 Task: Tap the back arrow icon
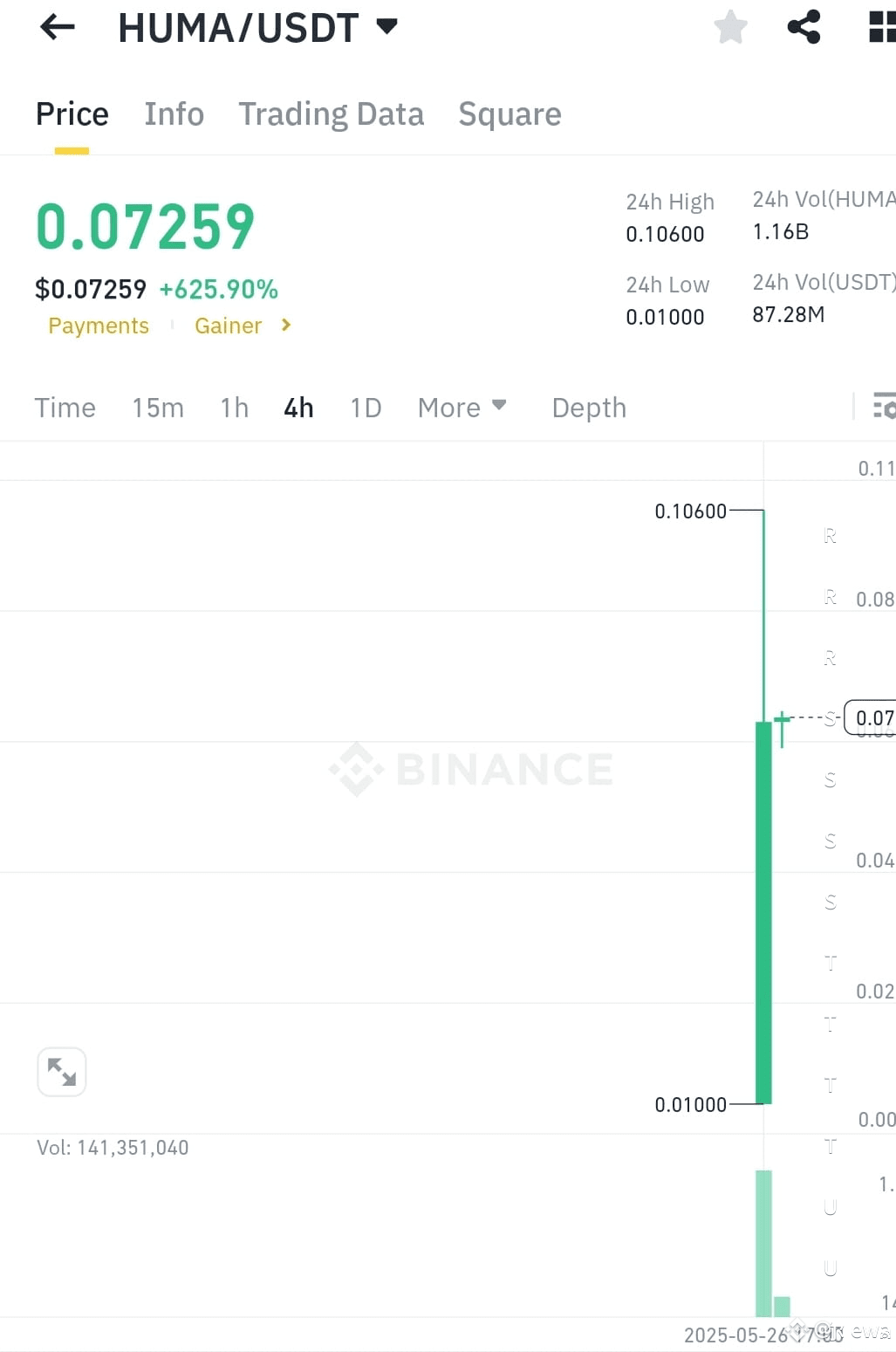click(58, 27)
